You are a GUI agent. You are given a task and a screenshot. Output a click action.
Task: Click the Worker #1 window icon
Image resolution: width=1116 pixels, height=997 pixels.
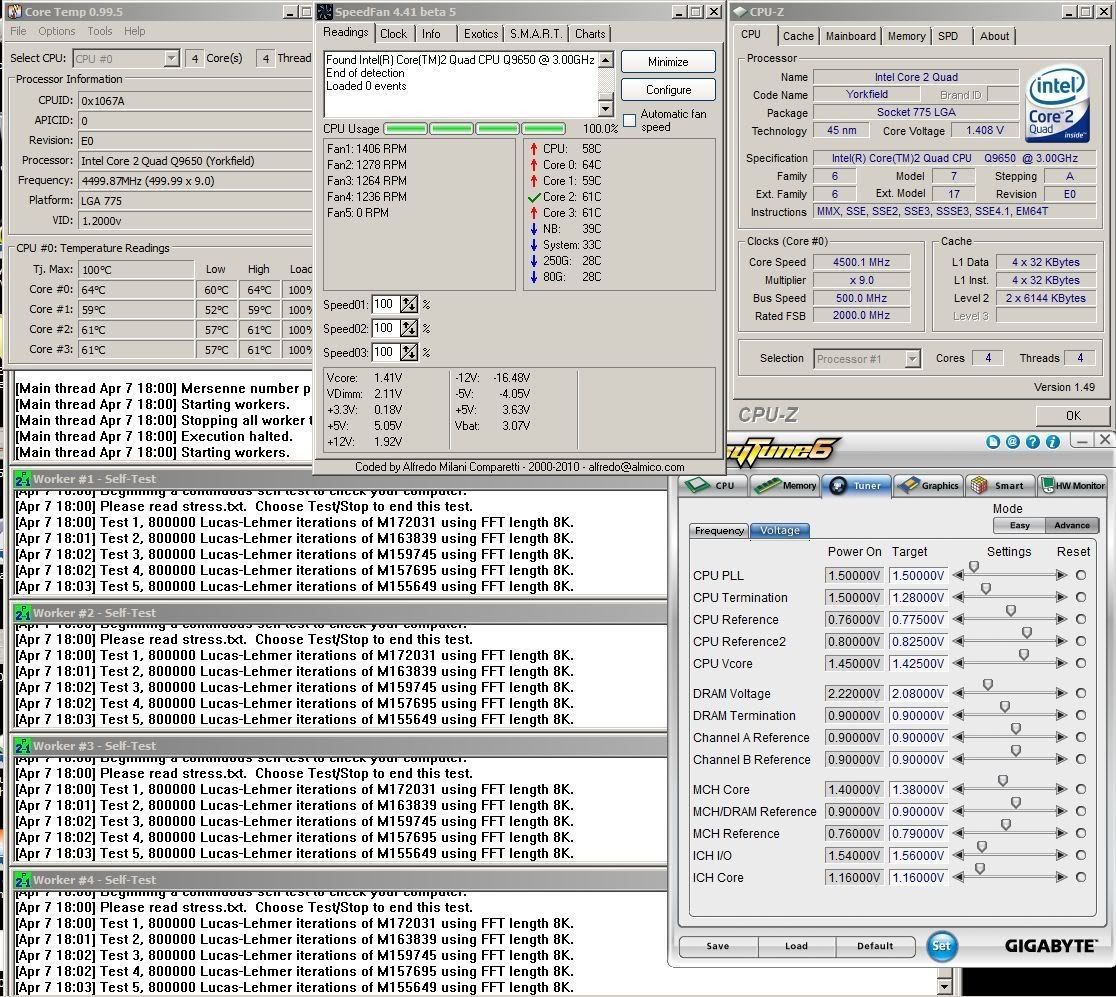pyautogui.click(x=23, y=479)
